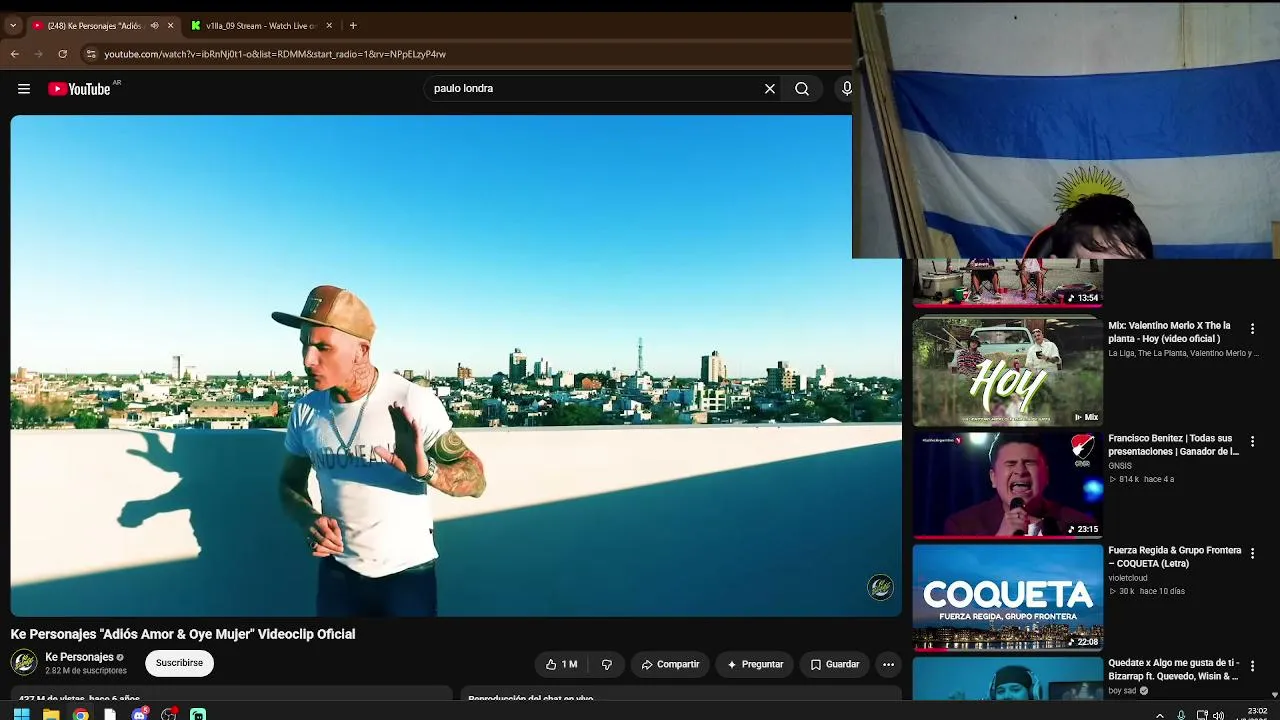1280x720 pixels.
Task: Open options for Francisco Benitez video
Action: coord(1252,441)
